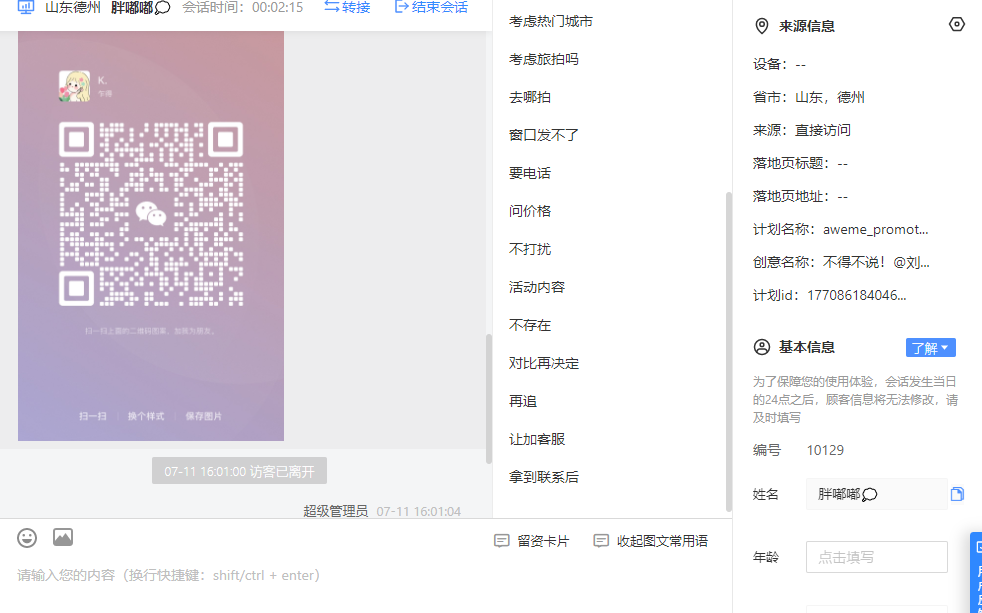Click the person icon by 基本信息

pos(762,348)
